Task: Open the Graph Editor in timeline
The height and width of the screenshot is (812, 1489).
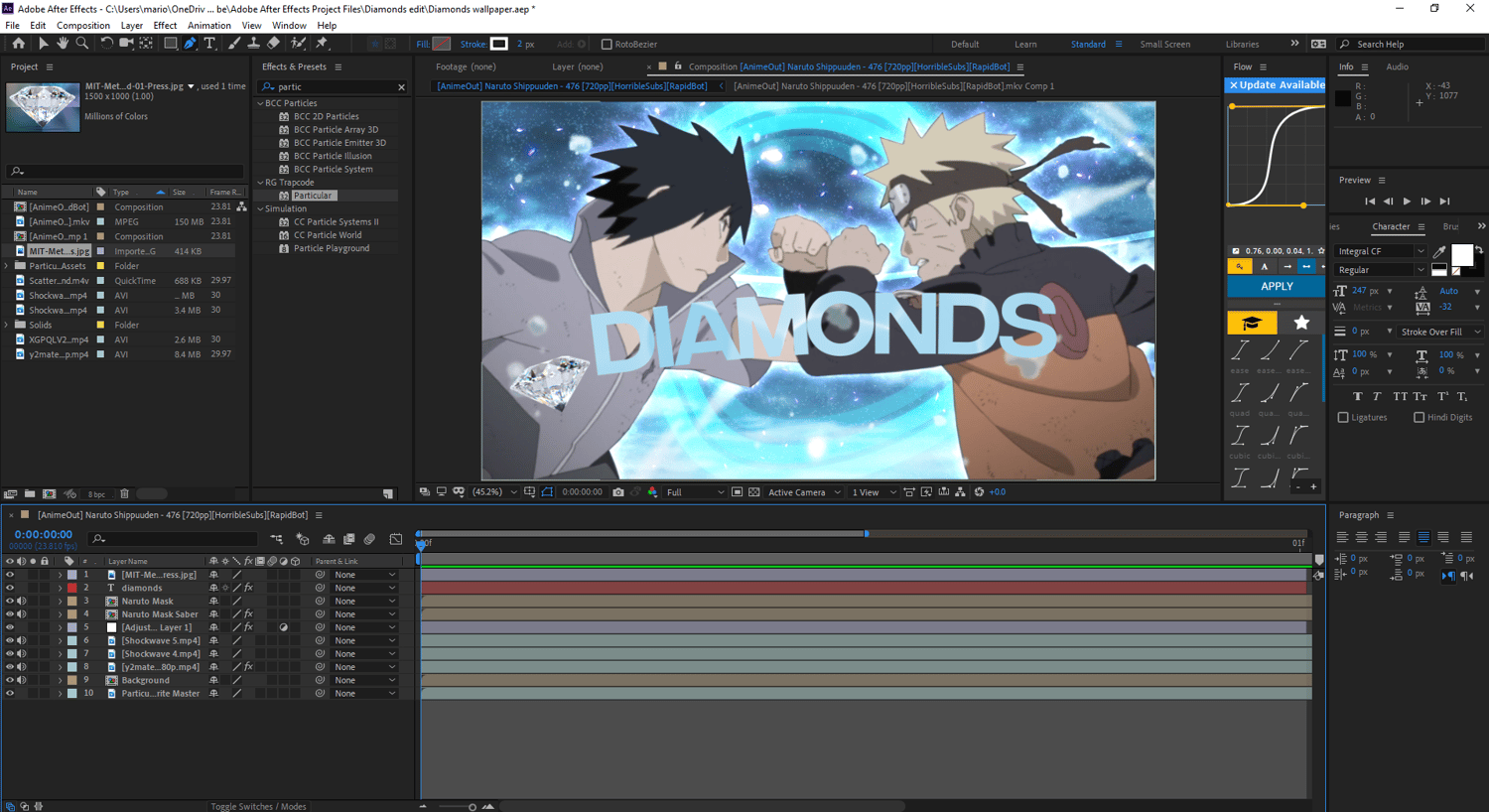Action: point(396,539)
